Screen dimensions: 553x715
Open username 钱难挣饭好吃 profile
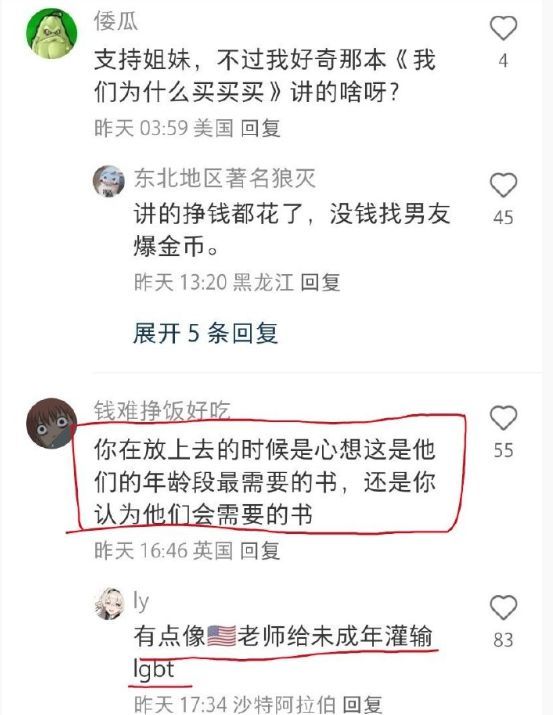(x=162, y=410)
